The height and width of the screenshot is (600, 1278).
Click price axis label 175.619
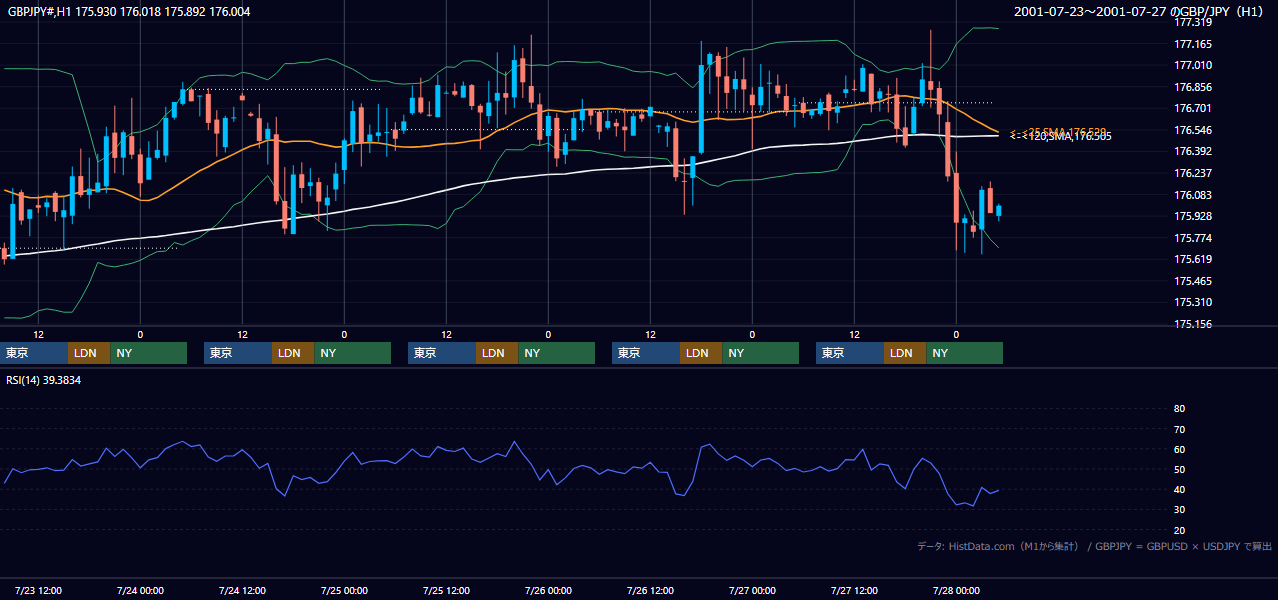point(1193,259)
